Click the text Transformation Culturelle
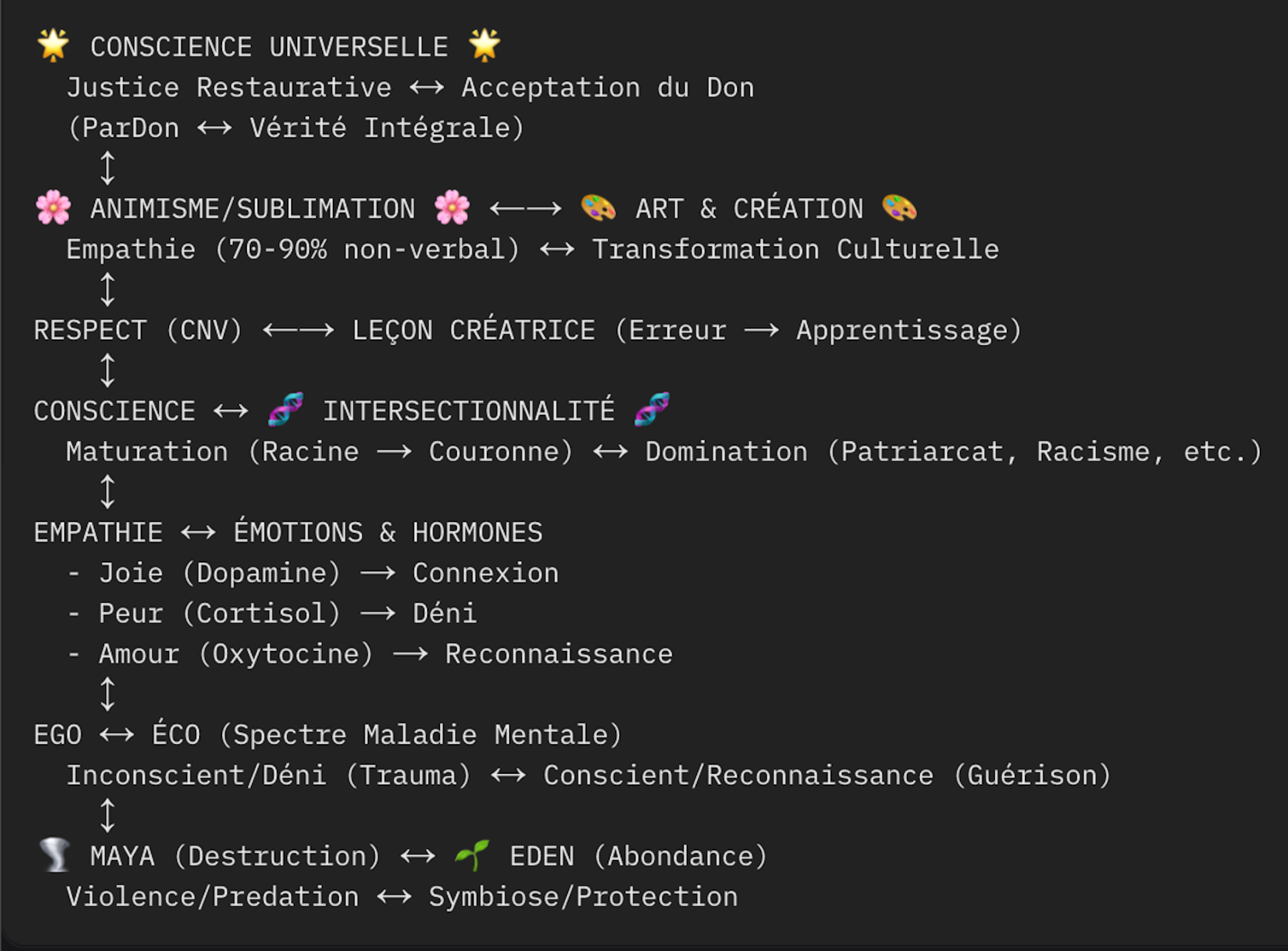The height and width of the screenshot is (951, 1288). click(x=796, y=250)
